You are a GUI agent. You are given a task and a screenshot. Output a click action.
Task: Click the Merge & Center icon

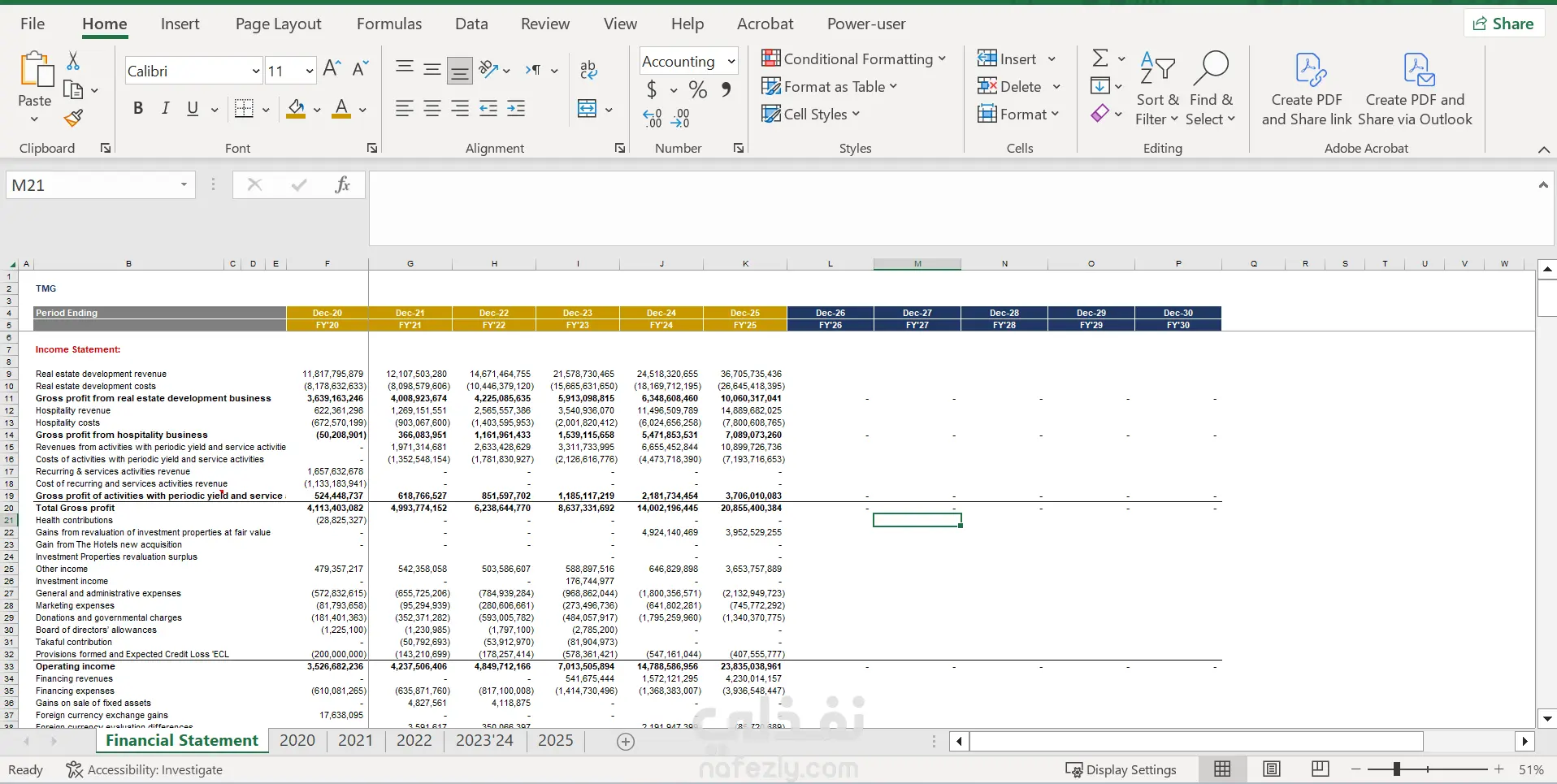coord(587,109)
